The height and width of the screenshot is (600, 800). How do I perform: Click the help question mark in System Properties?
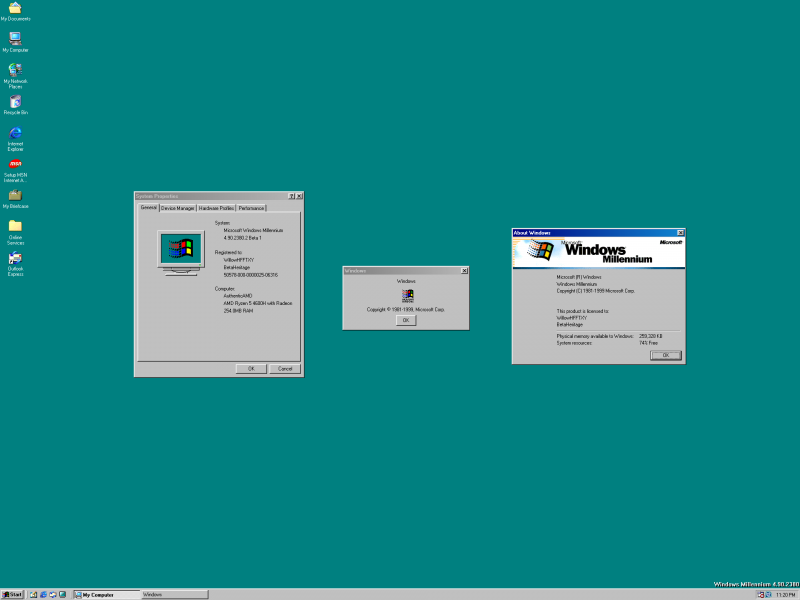(x=291, y=196)
